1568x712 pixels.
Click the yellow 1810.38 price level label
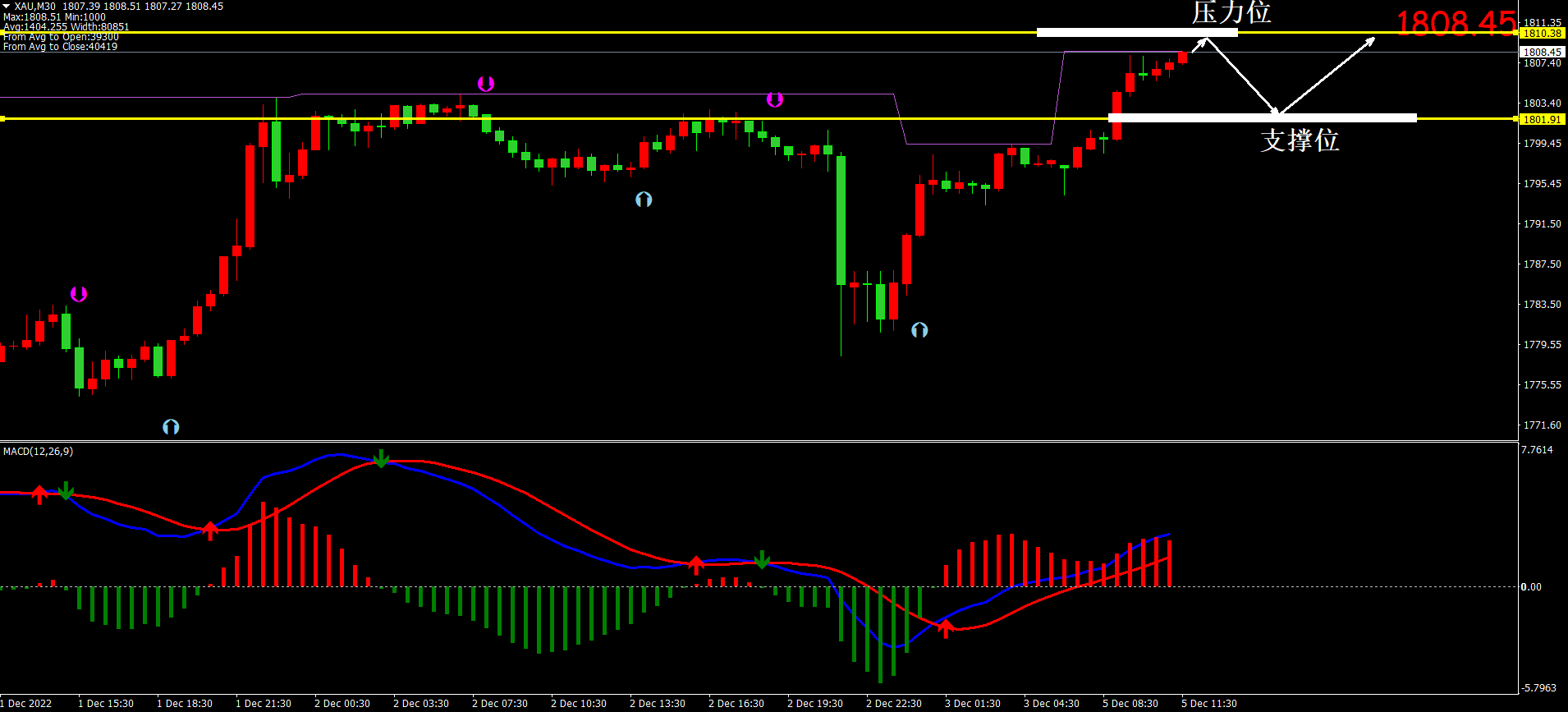coord(1542,34)
